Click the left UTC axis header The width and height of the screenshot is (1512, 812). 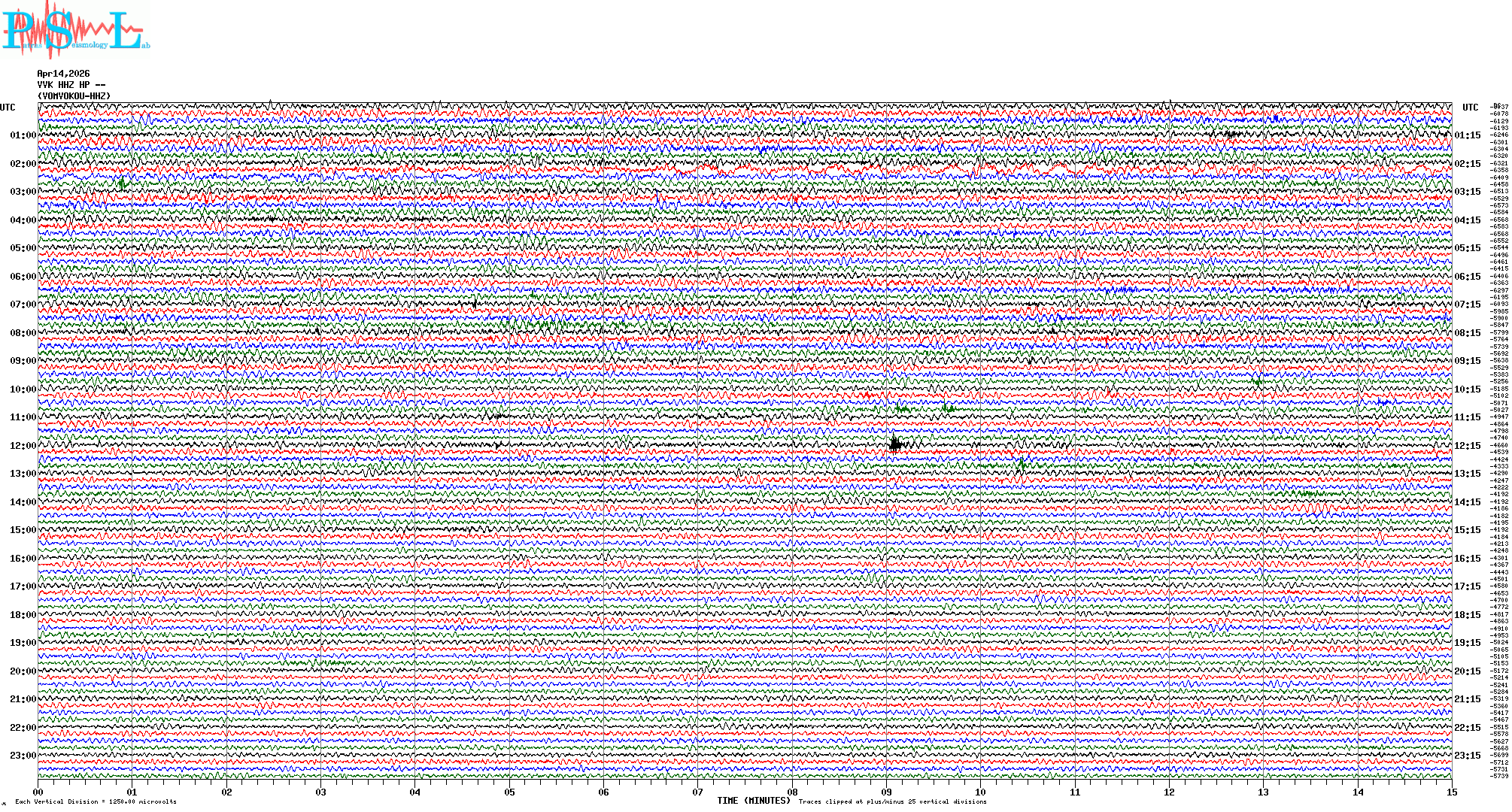tap(8, 108)
